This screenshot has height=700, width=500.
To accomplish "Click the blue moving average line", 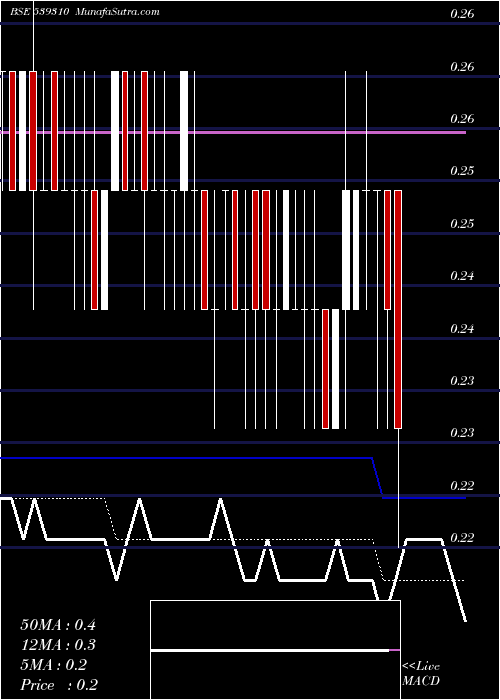I will 233,458.
